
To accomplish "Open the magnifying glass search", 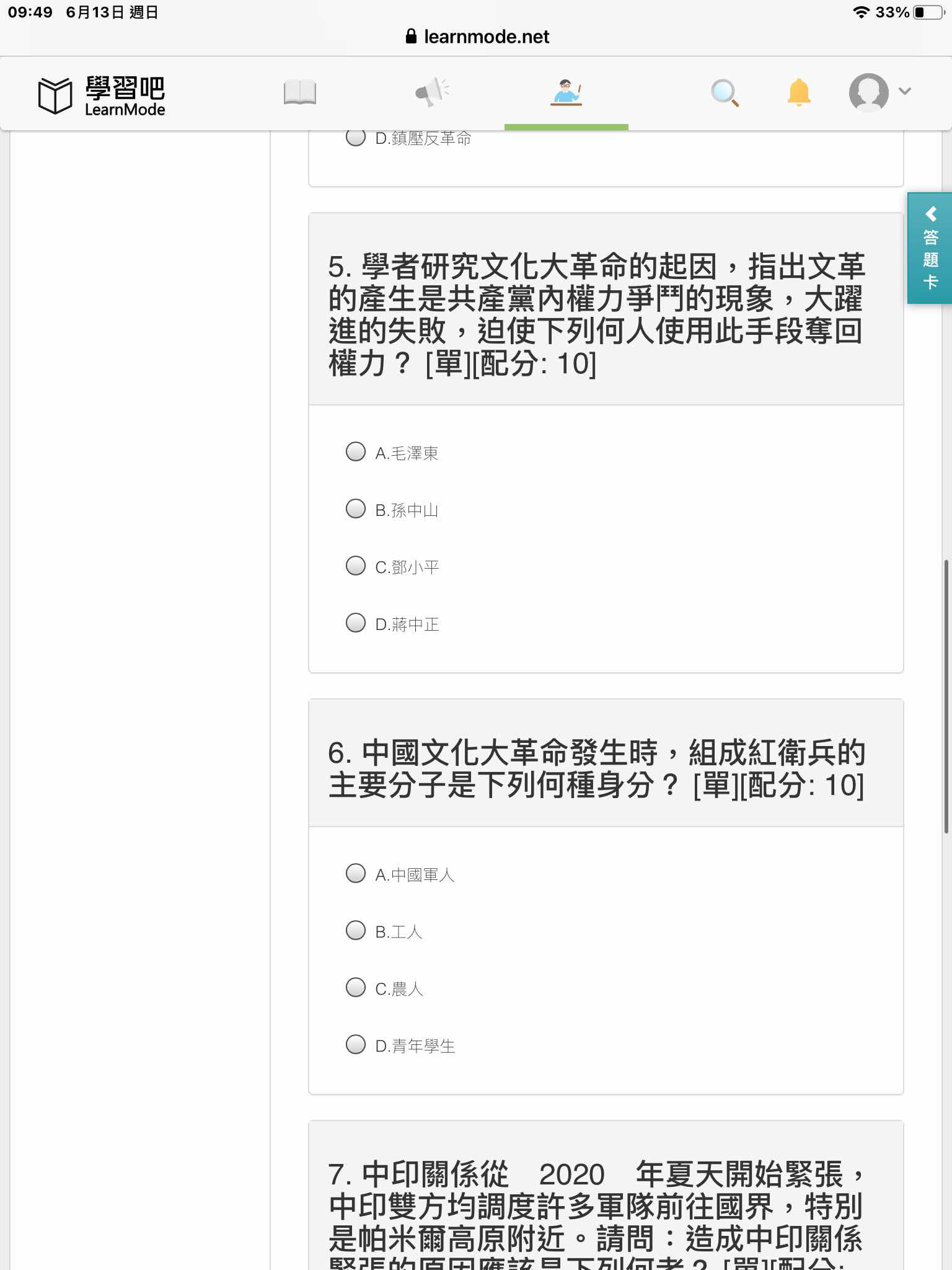I will coord(725,93).
